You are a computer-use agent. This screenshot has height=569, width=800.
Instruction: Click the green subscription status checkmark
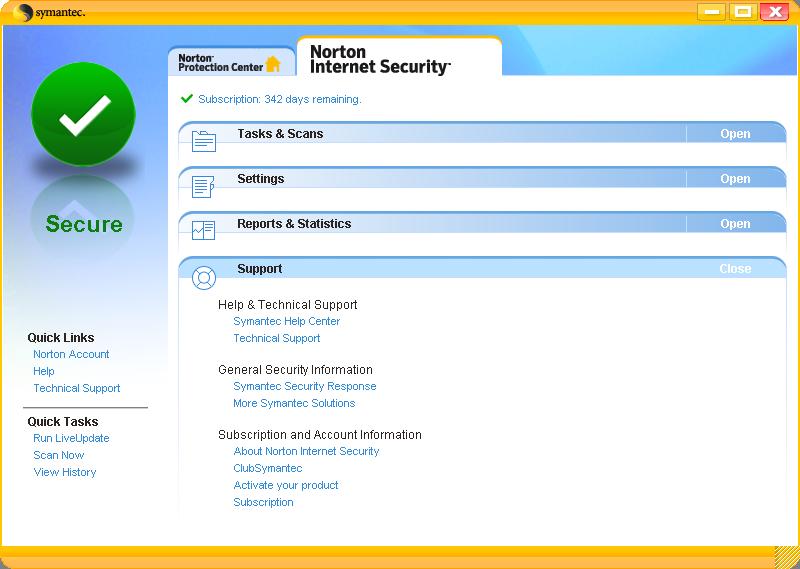pos(186,99)
